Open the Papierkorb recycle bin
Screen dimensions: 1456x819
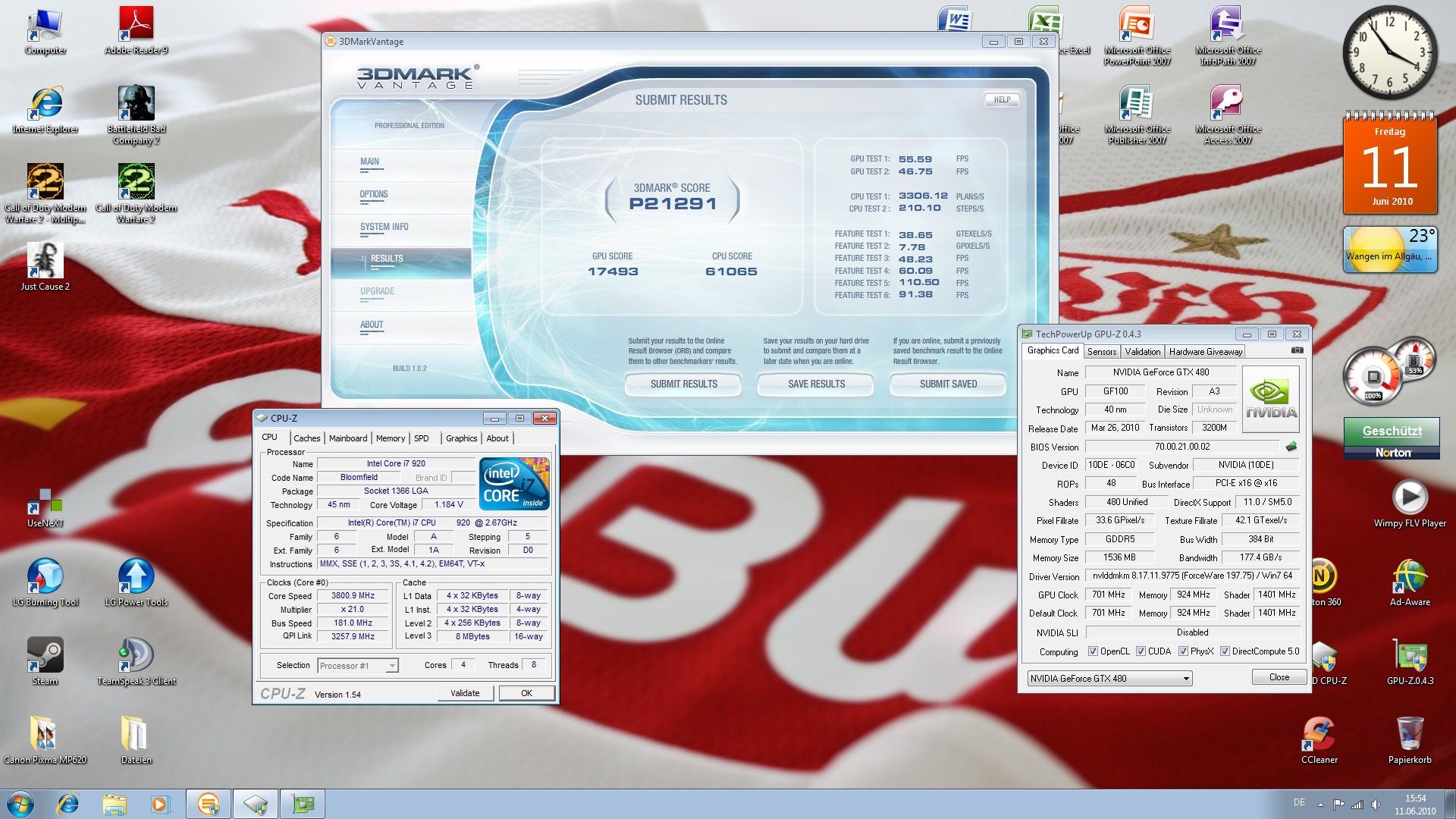(1410, 741)
